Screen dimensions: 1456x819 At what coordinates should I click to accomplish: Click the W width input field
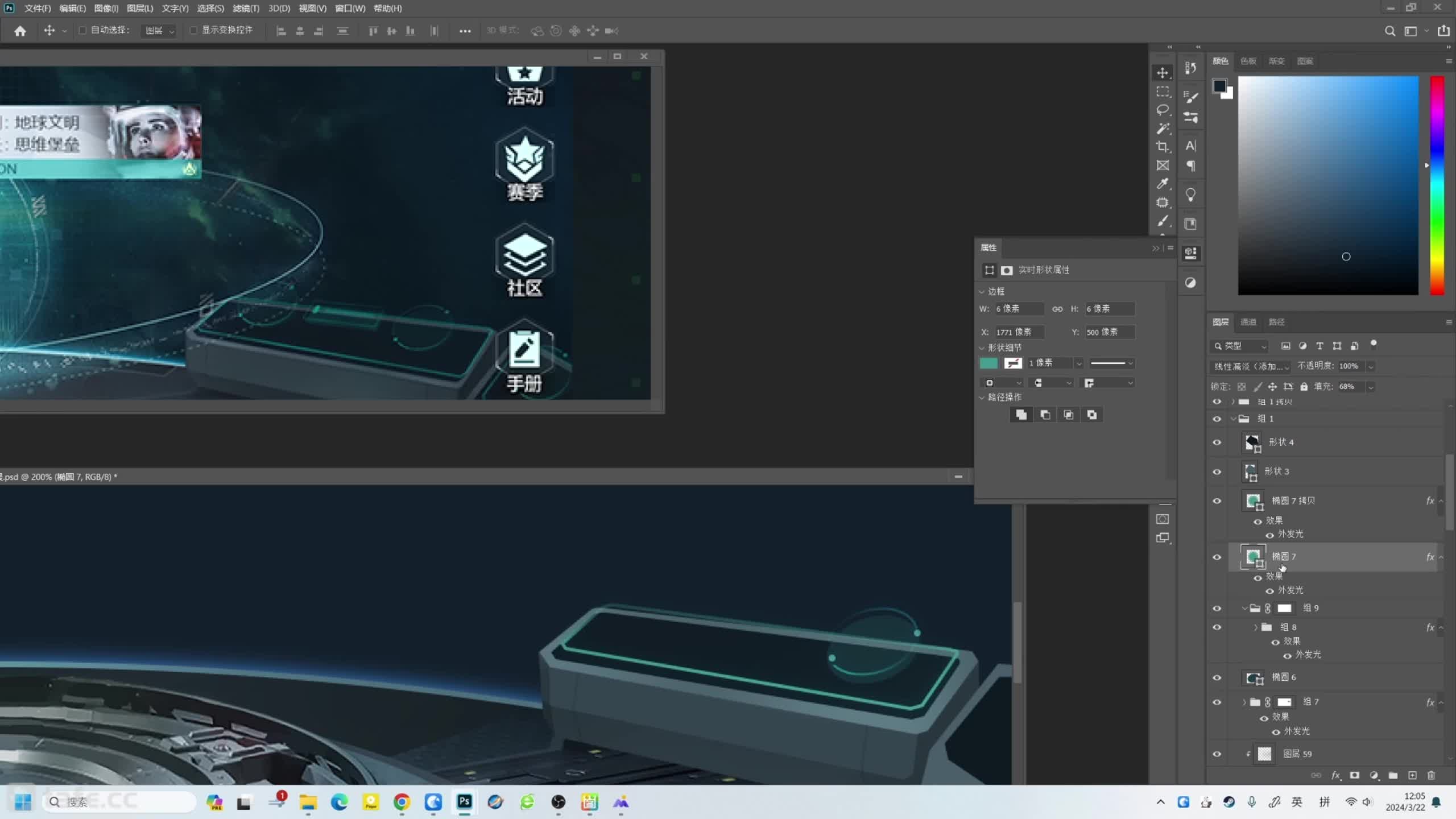tap(1018, 309)
